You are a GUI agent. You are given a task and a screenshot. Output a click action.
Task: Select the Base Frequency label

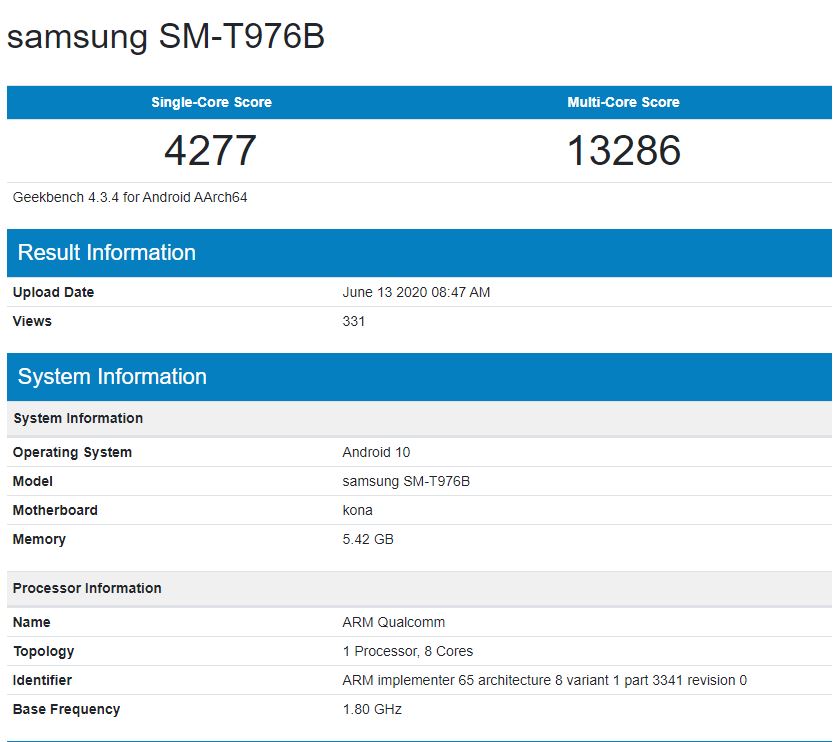66,709
